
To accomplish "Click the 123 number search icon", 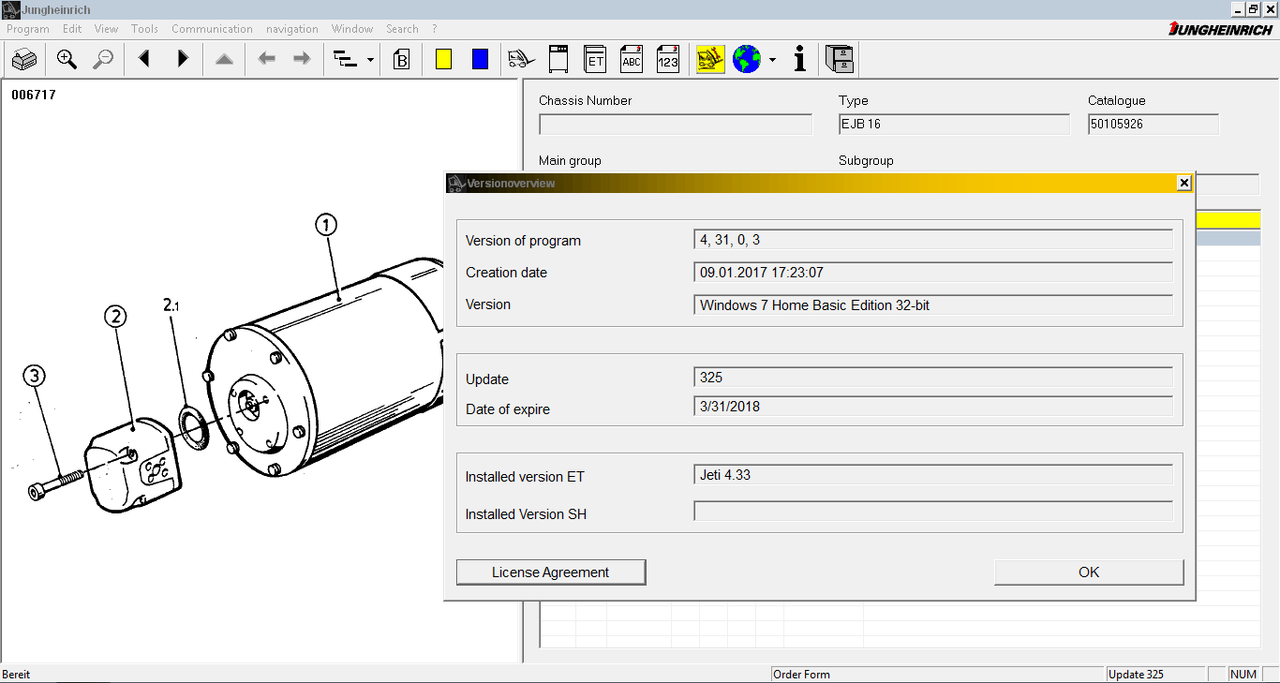I will click(x=668, y=60).
